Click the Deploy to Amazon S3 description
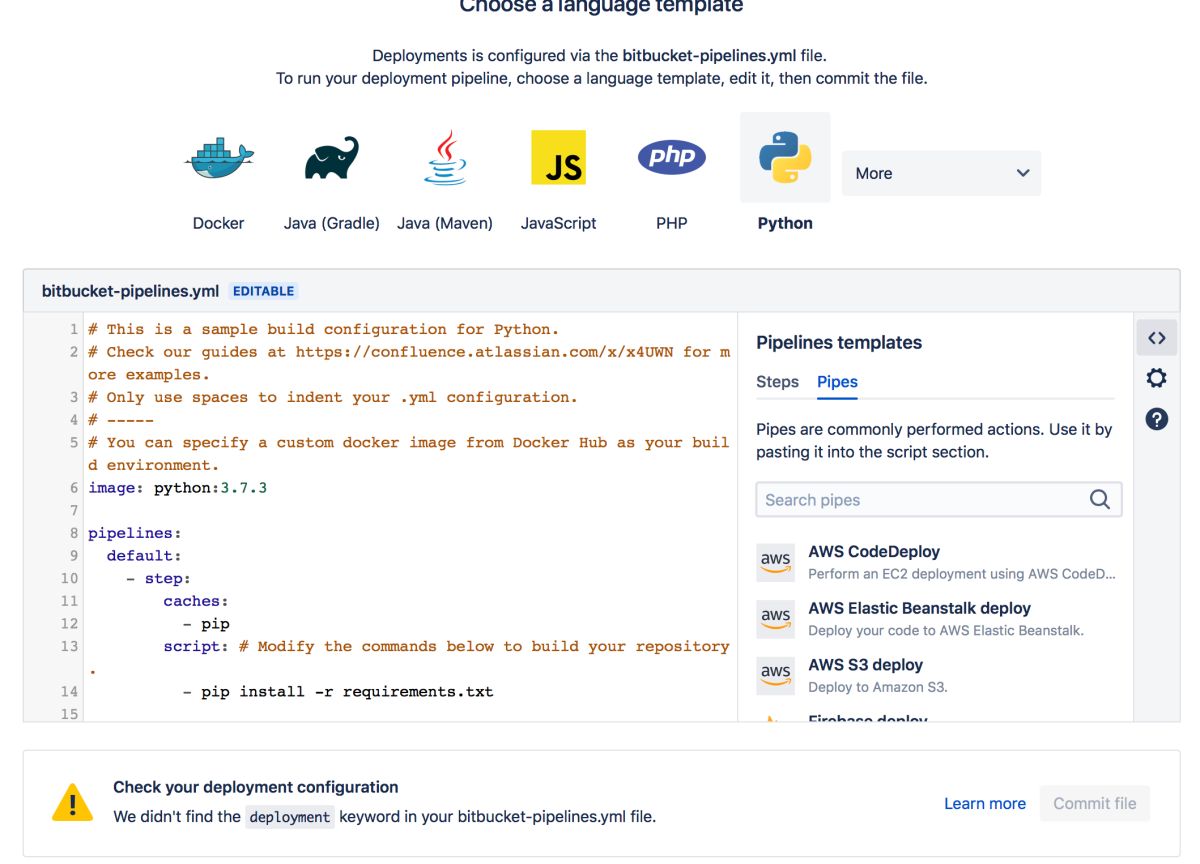 878,687
